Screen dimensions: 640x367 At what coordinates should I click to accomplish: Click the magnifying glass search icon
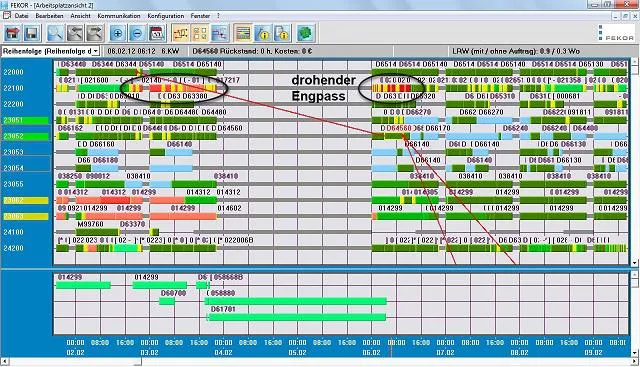55,33
